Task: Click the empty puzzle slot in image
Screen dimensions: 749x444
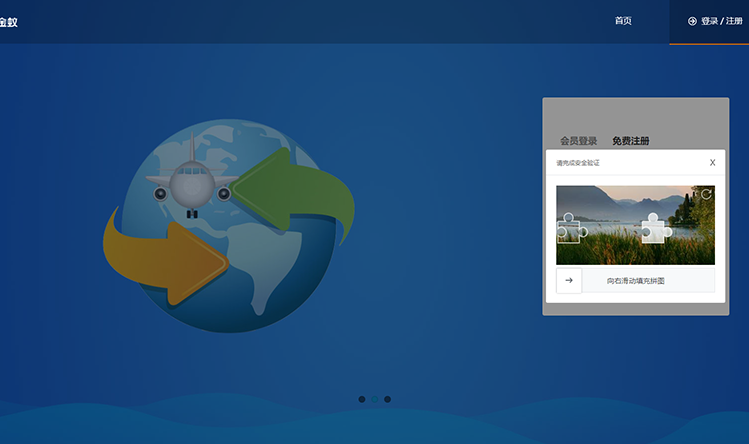Action: click(655, 228)
